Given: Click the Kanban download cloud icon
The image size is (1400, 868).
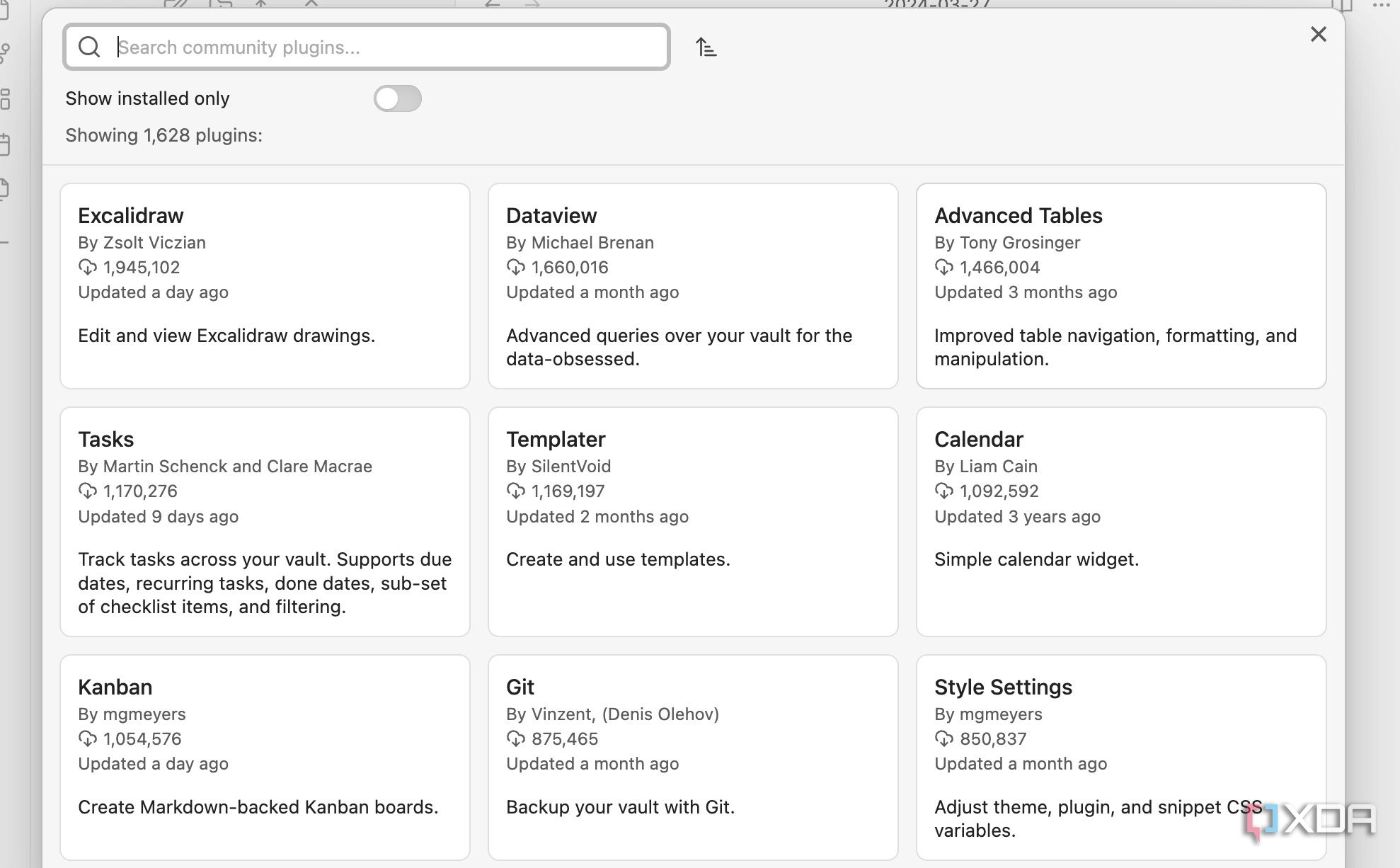Looking at the screenshot, I should [x=88, y=739].
